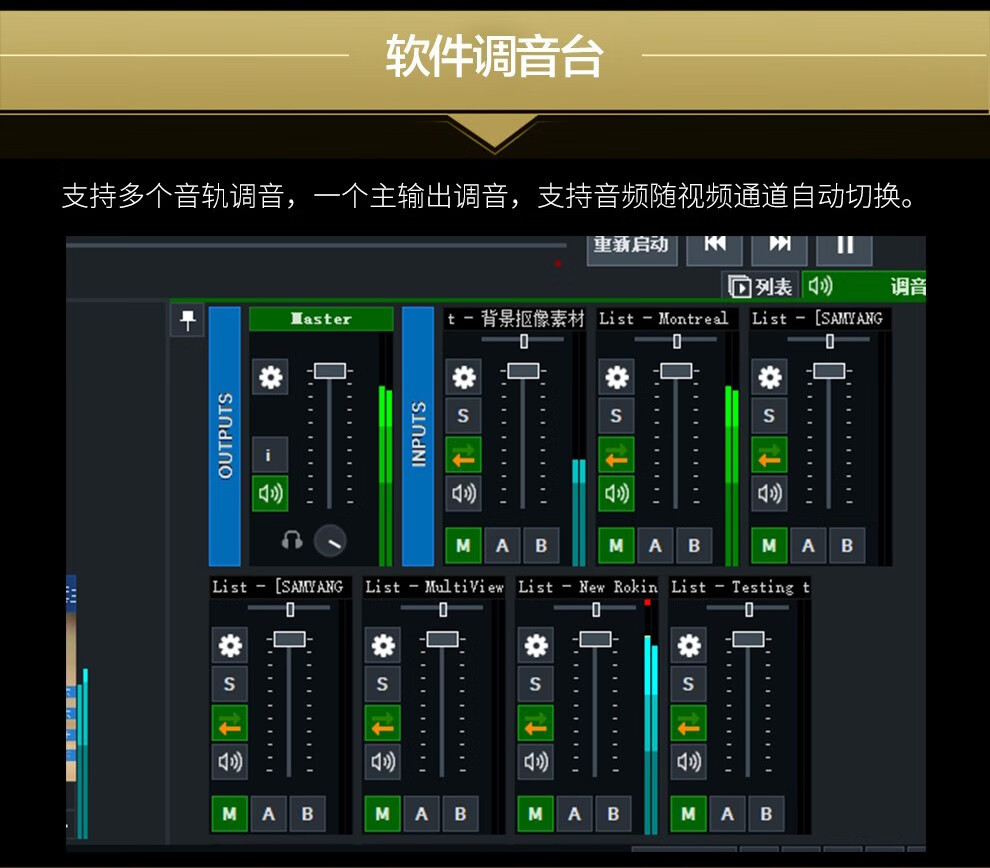
Task: Toggle bus B on List - Montreal
Action: click(694, 546)
